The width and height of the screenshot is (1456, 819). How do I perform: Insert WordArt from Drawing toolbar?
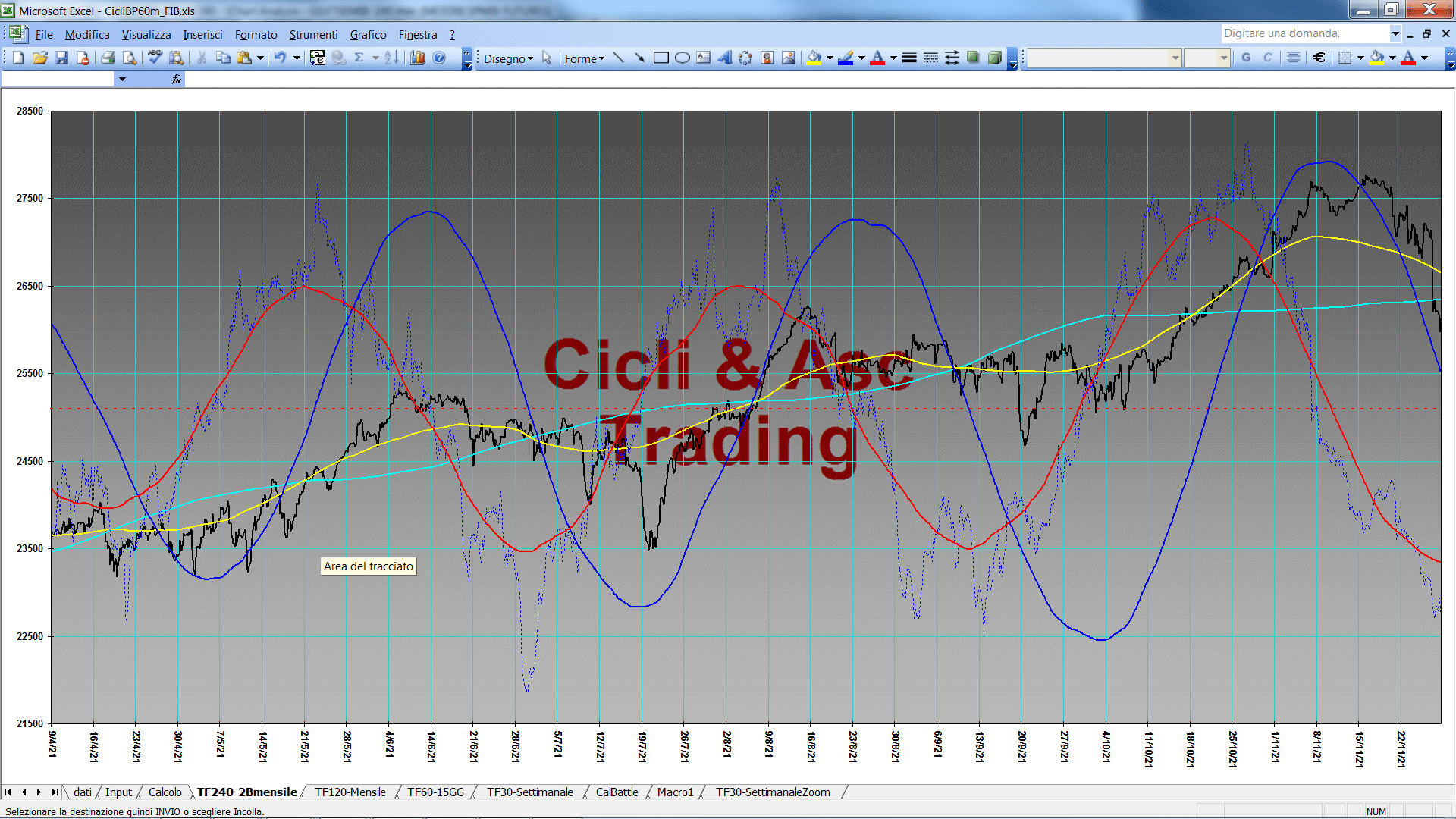click(x=725, y=58)
